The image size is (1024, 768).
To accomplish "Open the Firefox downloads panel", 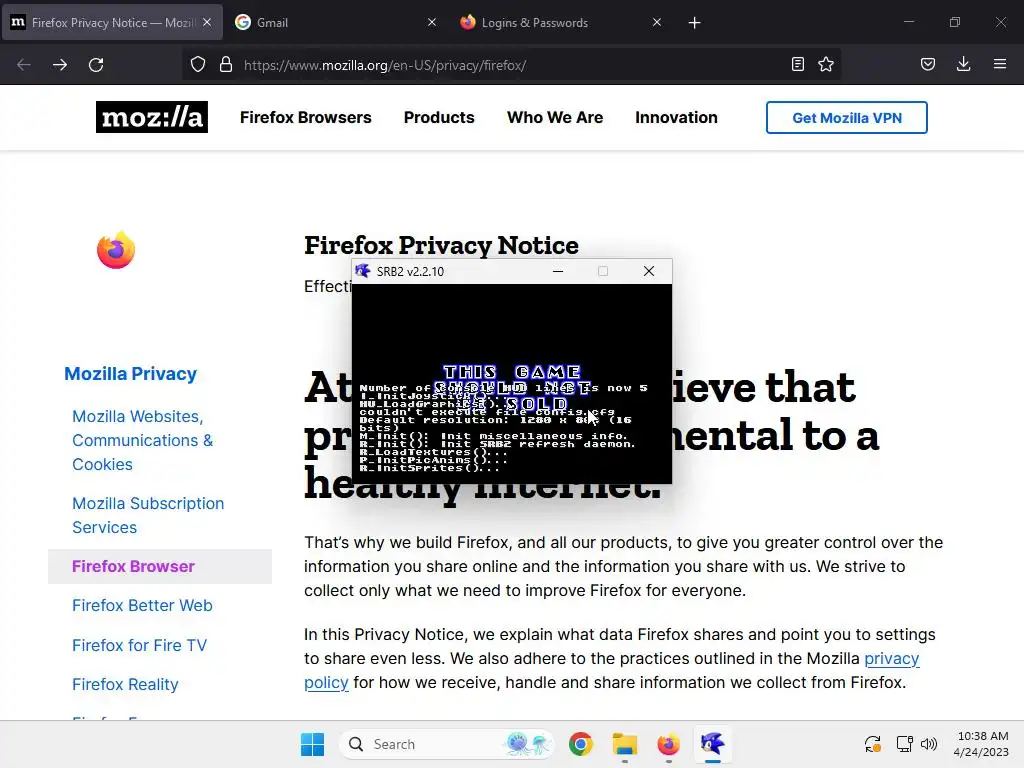I will coord(963,64).
